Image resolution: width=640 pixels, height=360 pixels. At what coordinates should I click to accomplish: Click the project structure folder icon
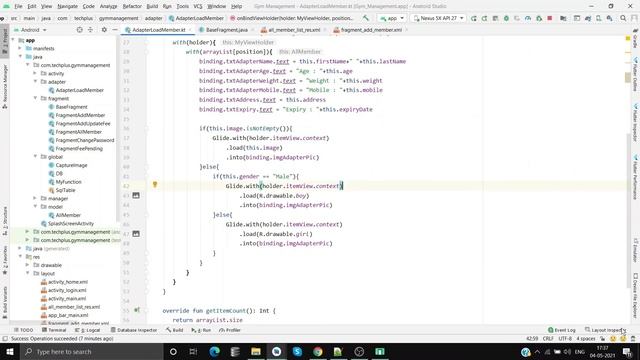tap(563, 18)
